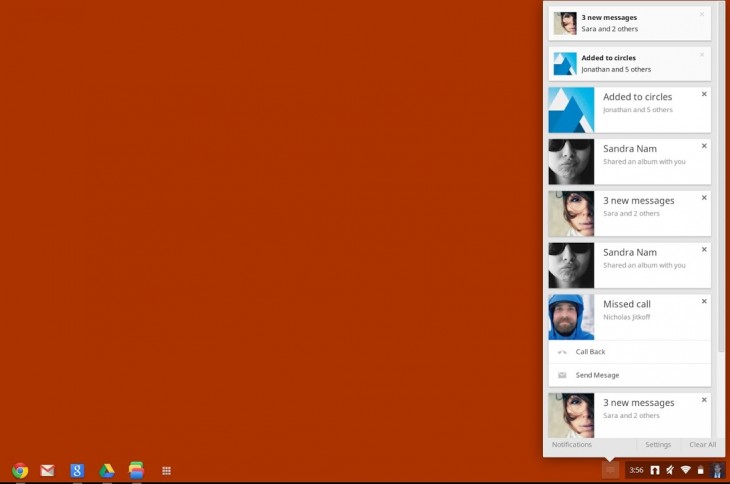Close first Sandra Nam notification
The height and width of the screenshot is (484, 730).
[704, 146]
